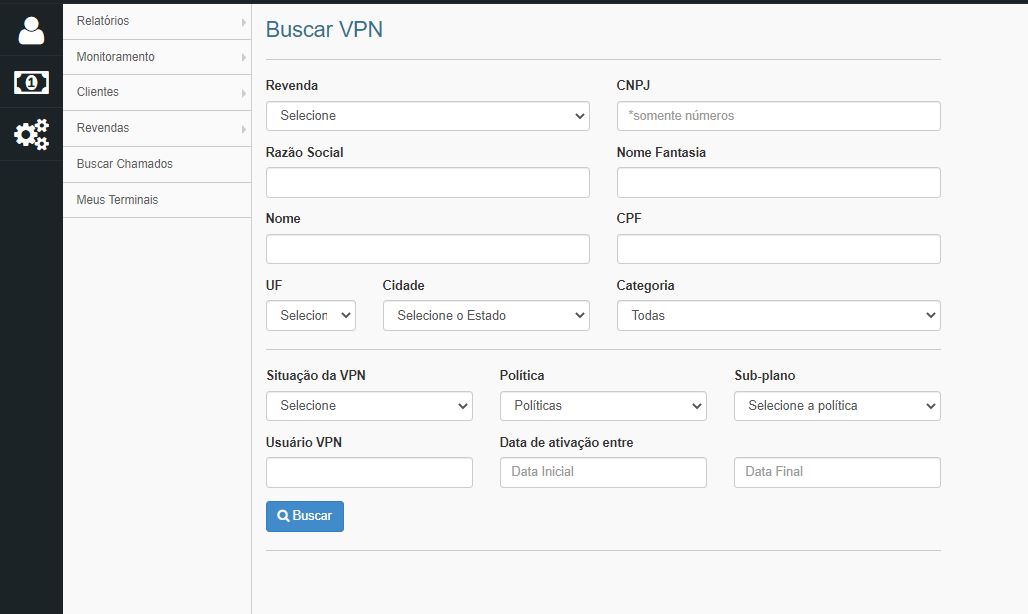Click the Buscar search button

point(304,516)
